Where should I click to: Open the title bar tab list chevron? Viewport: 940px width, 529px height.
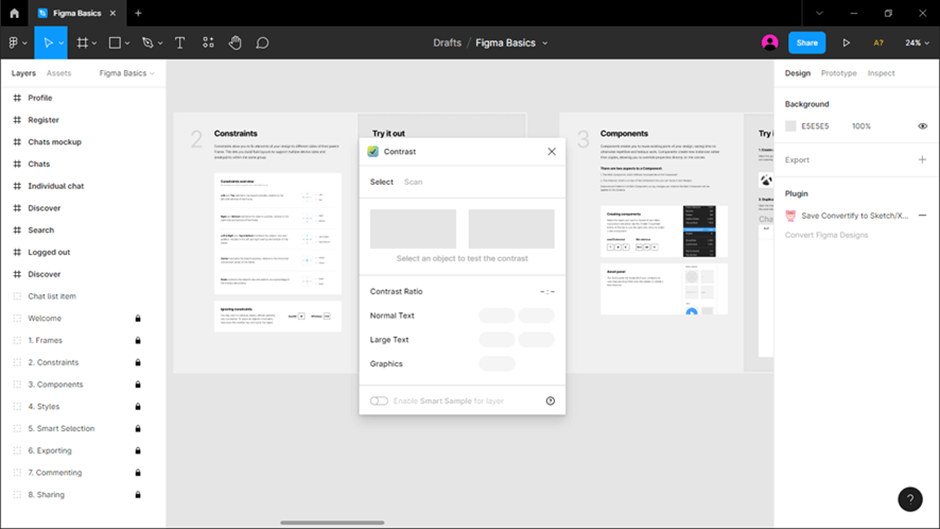point(820,13)
